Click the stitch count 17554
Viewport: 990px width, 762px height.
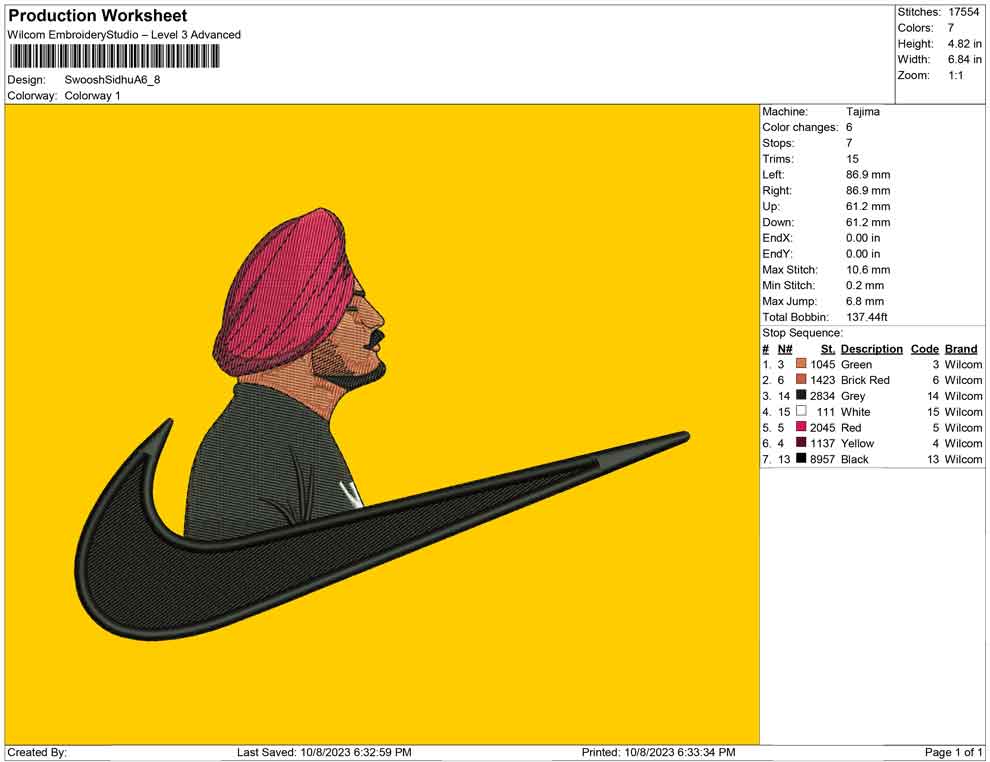point(963,12)
